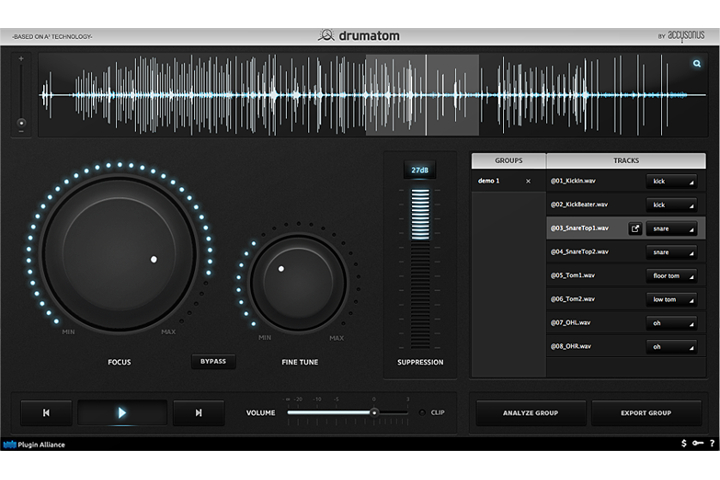This screenshot has width=720, height=480.
Task: Toggle the BYPASS switch
Action: tap(213, 362)
